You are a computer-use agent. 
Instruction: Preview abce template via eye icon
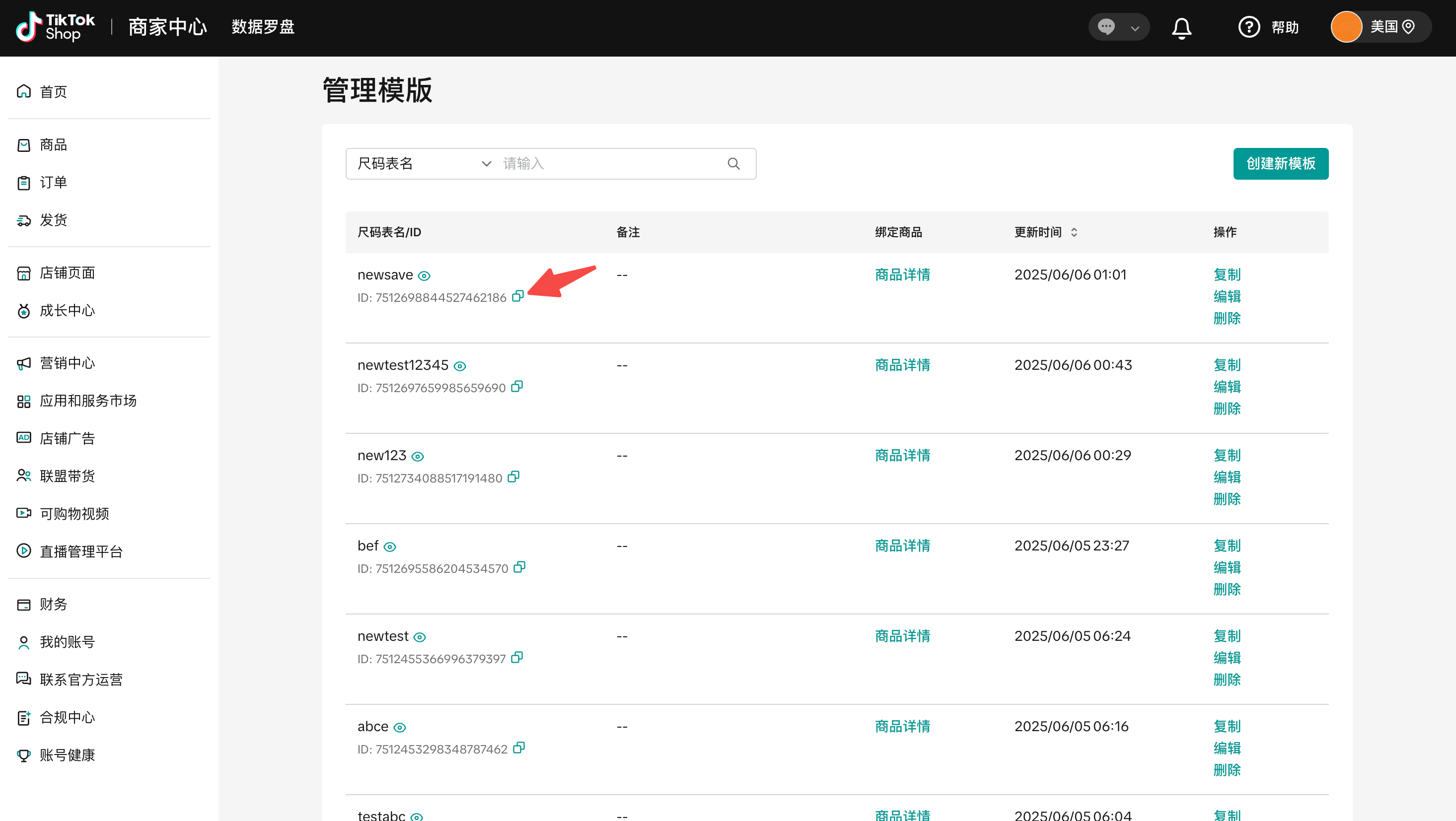[x=400, y=728]
